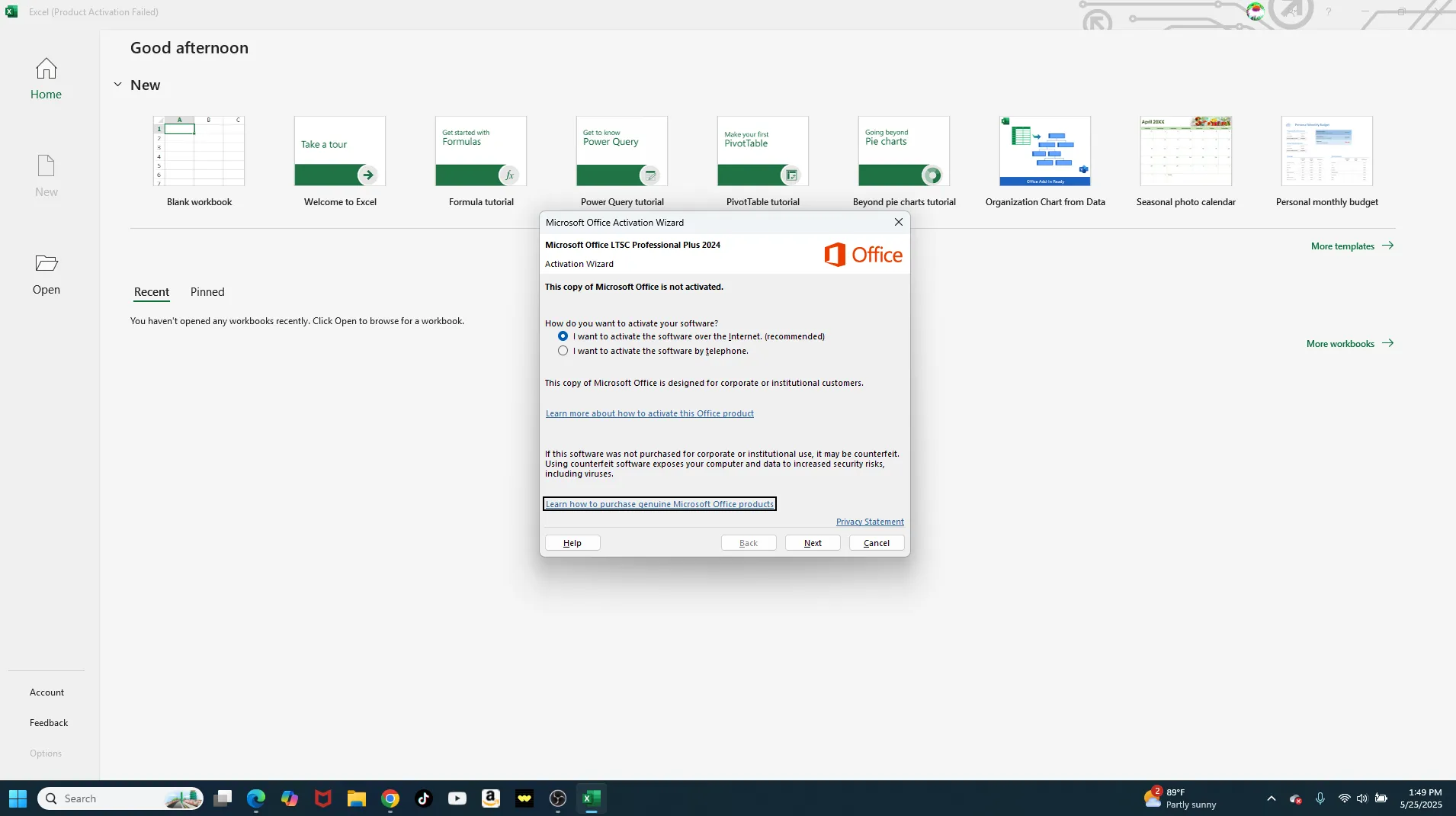
Task: Open McAfee from the taskbar
Action: click(323, 798)
